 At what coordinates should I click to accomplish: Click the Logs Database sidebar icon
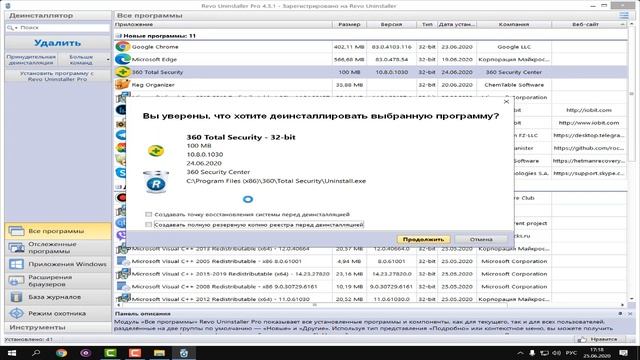click(x=16, y=297)
